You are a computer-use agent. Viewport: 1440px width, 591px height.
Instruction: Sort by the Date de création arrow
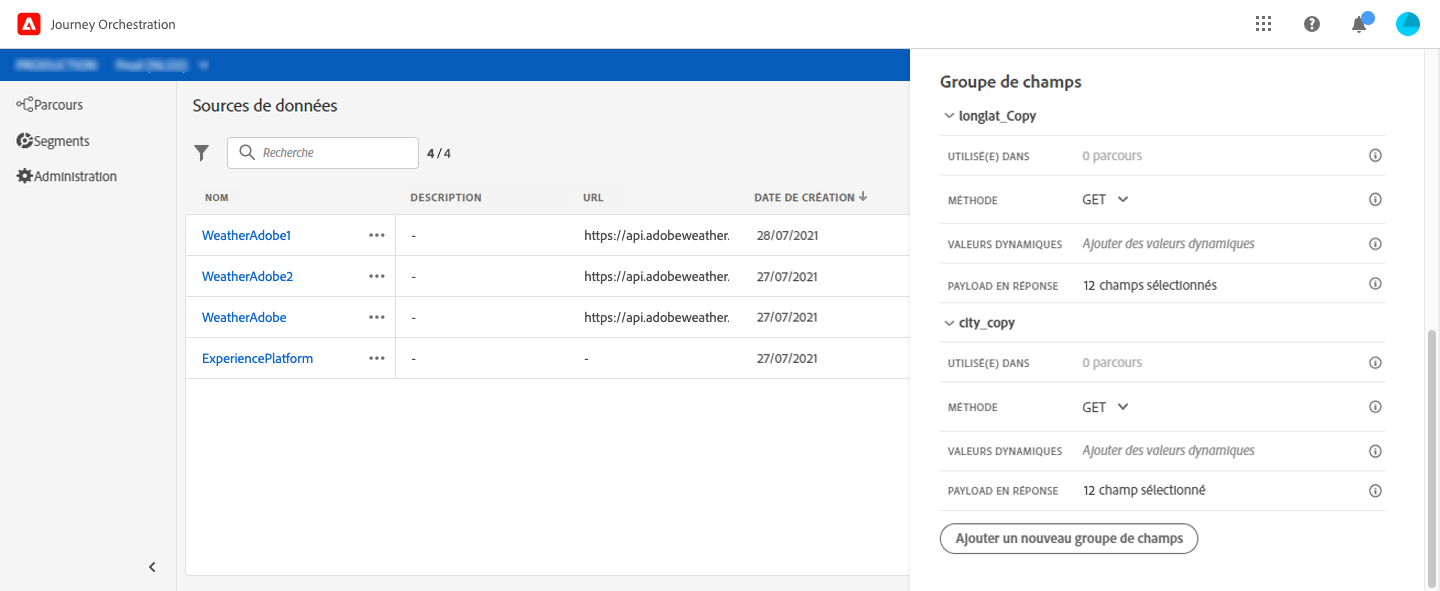click(862, 197)
